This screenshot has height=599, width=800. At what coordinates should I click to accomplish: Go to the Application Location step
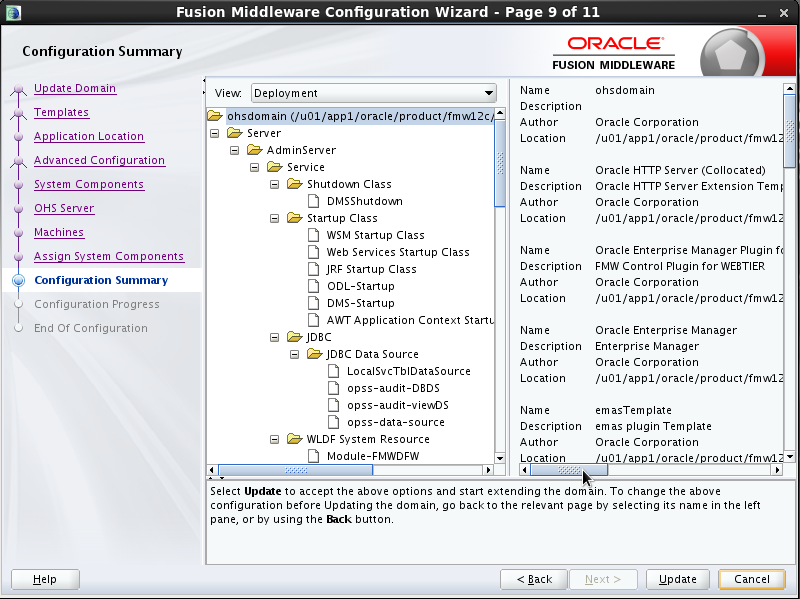click(x=89, y=136)
